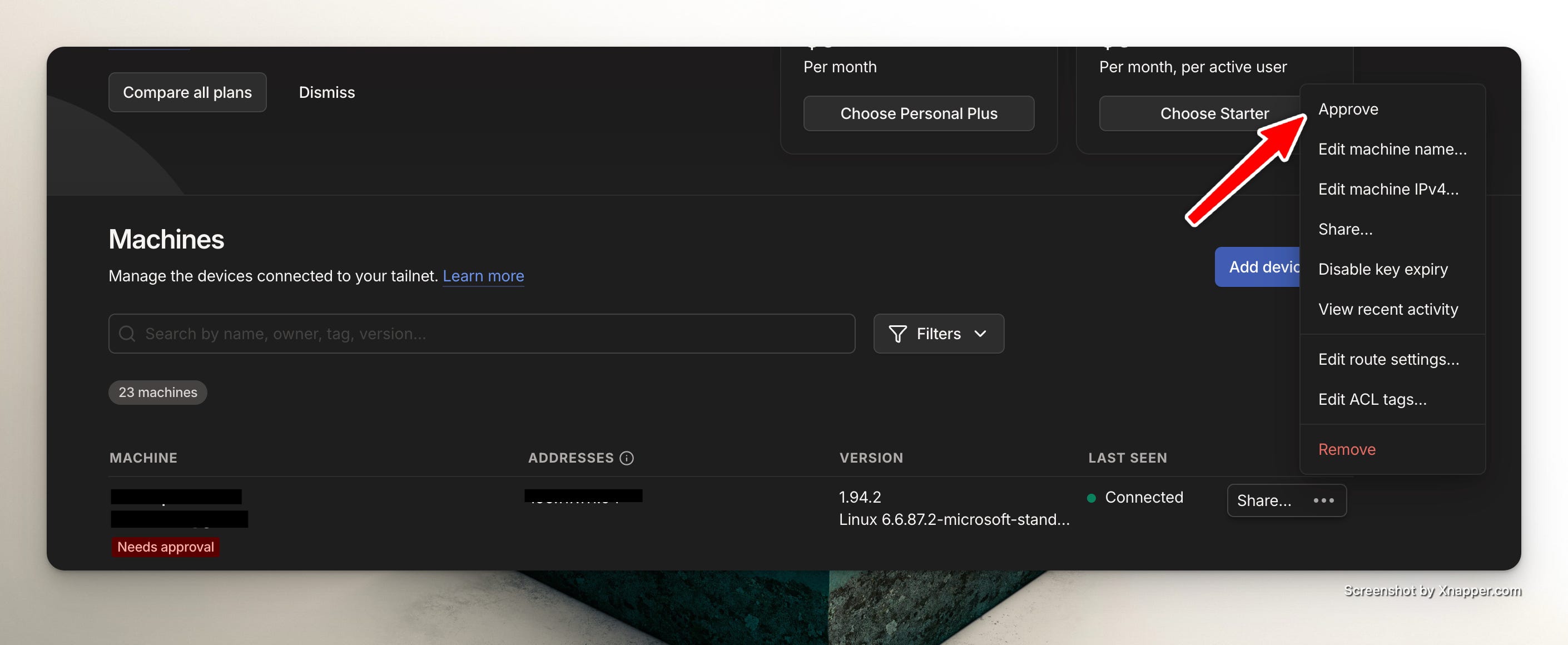Click the search magnifier icon
This screenshot has height=645, width=1568.
pos(127,334)
